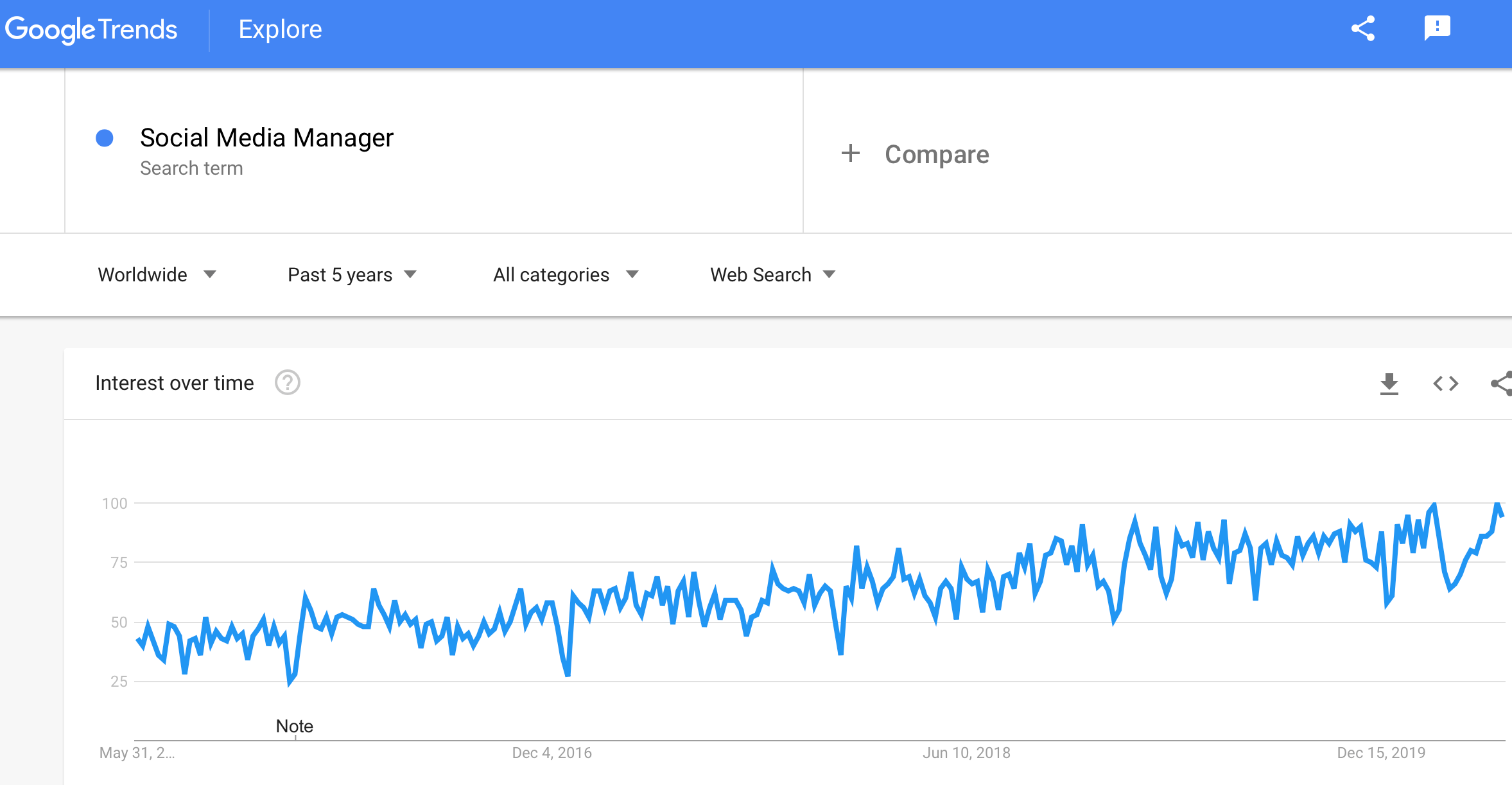Viewport: 1512px width, 785px height.
Task: Open the Past 5 years time range dropdown
Action: coord(352,275)
